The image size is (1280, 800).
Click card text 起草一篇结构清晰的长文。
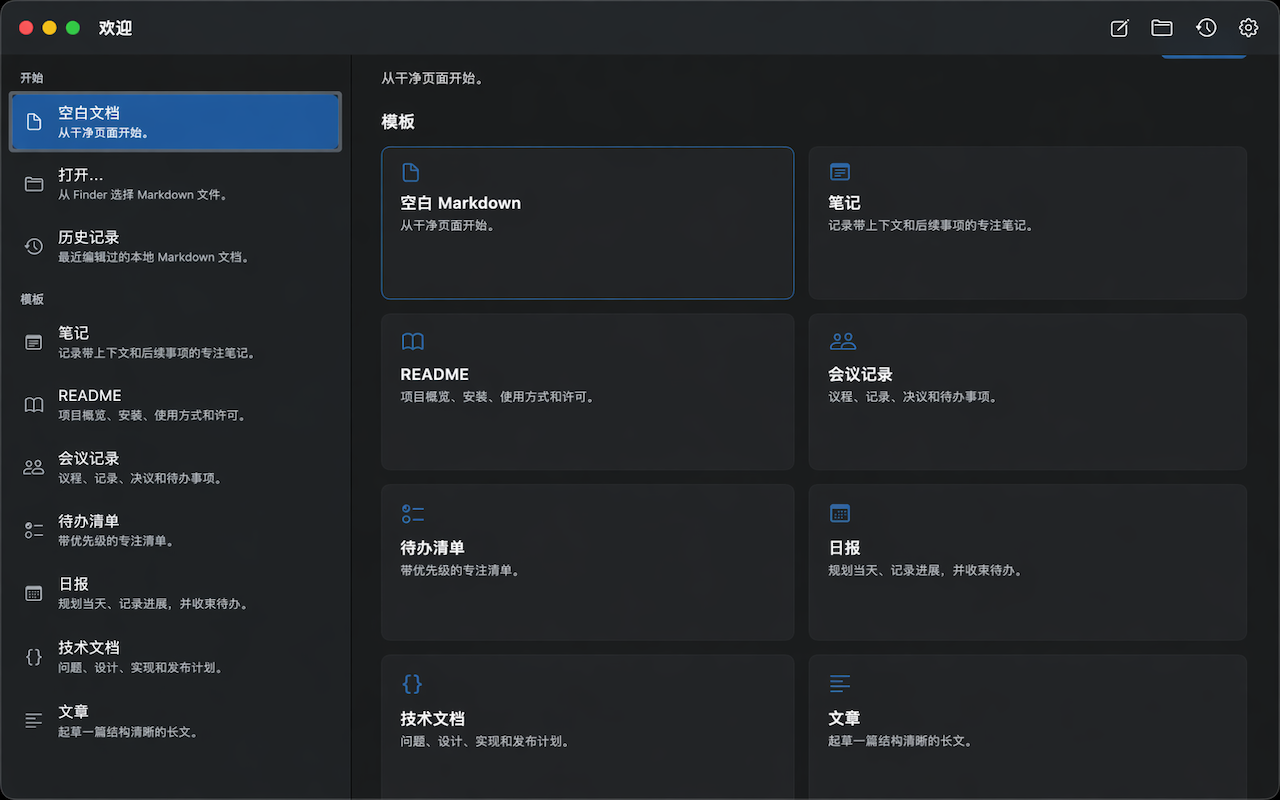(x=901, y=742)
